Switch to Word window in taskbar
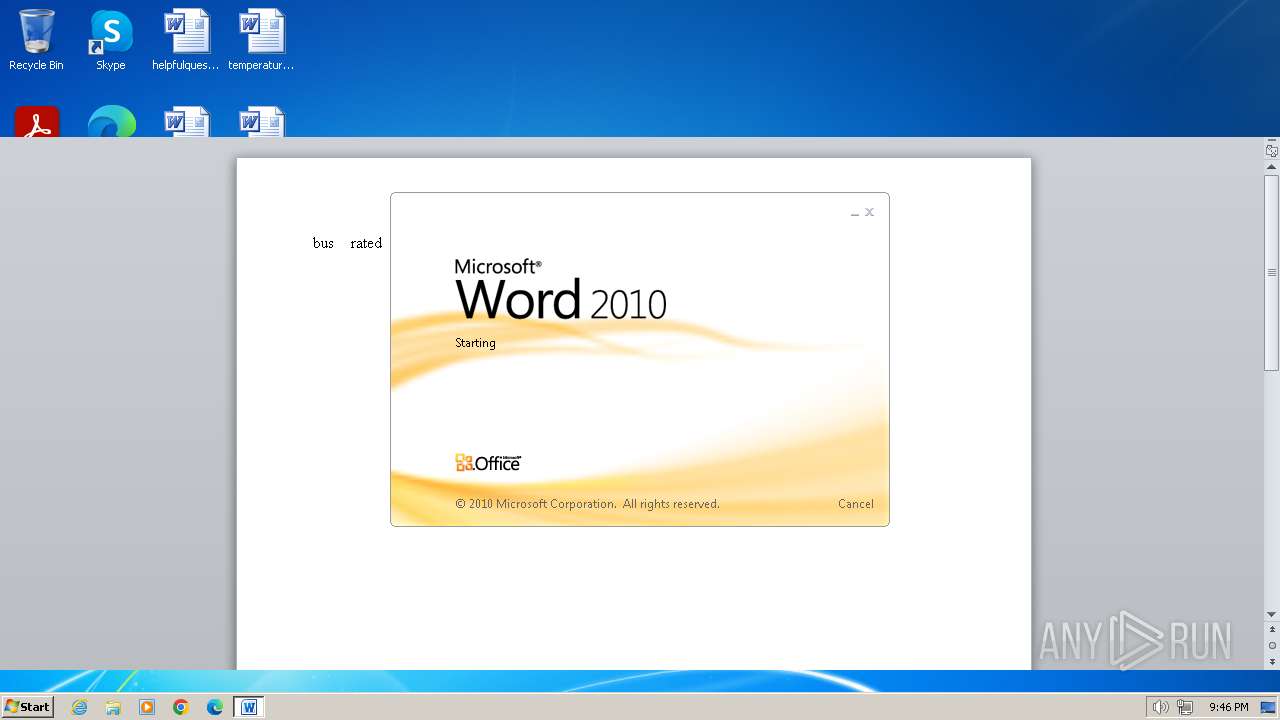Screen dimensions: 1280x720 249,707
